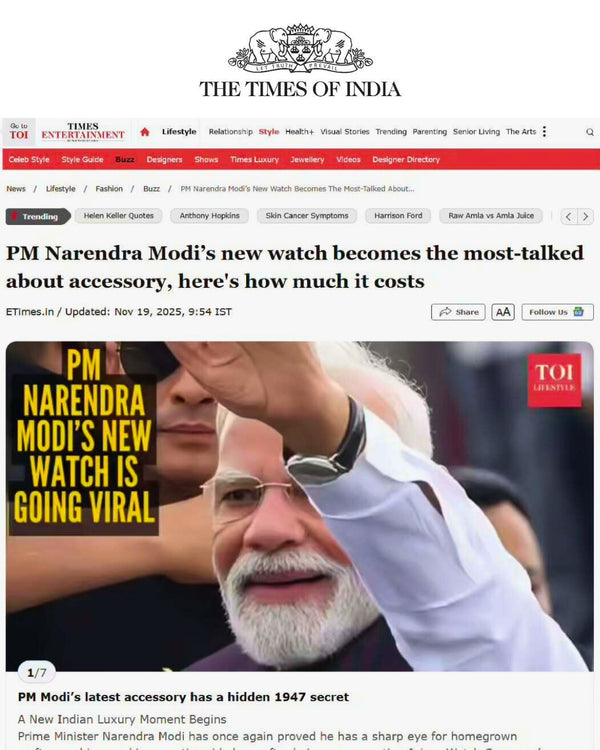Select the Helen Keller Quotes trending chip
The width and height of the screenshot is (600, 750).
click(x=119, y=216)
